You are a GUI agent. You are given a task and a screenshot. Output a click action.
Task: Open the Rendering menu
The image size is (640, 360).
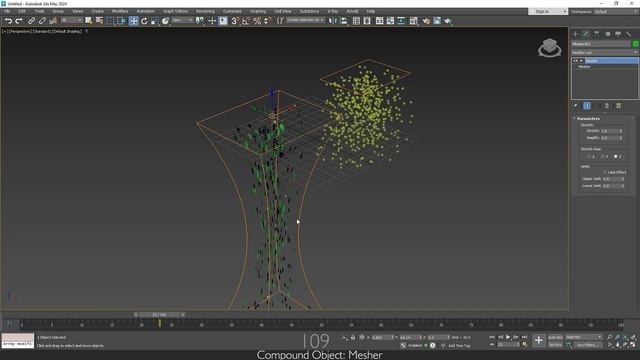(x=205, y=11)
